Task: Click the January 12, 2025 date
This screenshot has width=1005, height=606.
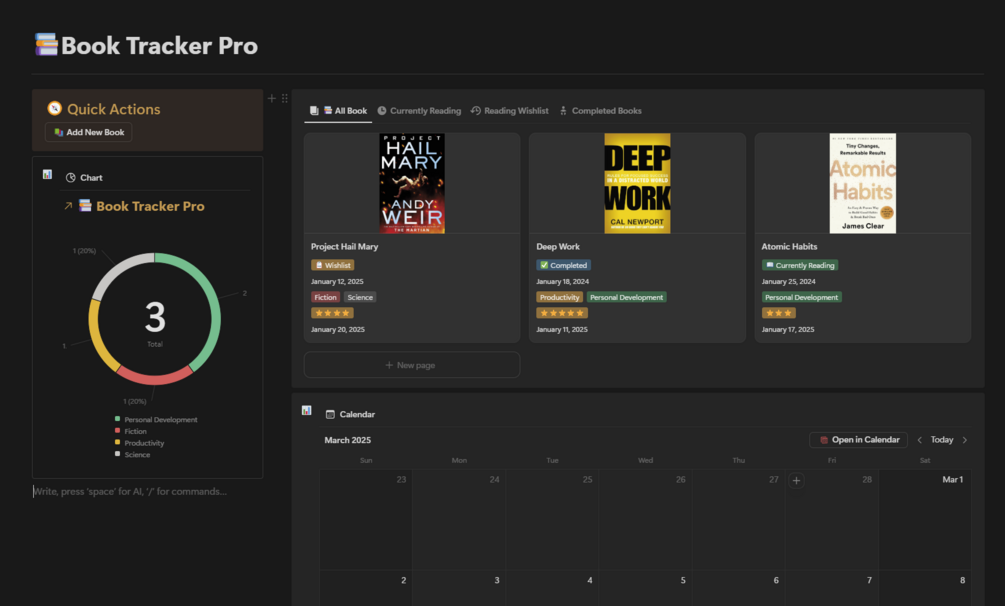Action: (x=337, y=282)
